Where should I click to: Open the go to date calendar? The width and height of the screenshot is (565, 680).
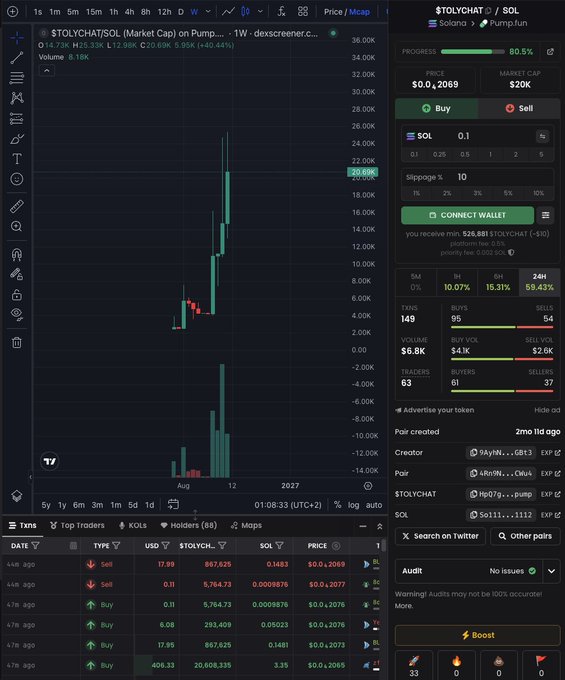click(x=173, y=504)
